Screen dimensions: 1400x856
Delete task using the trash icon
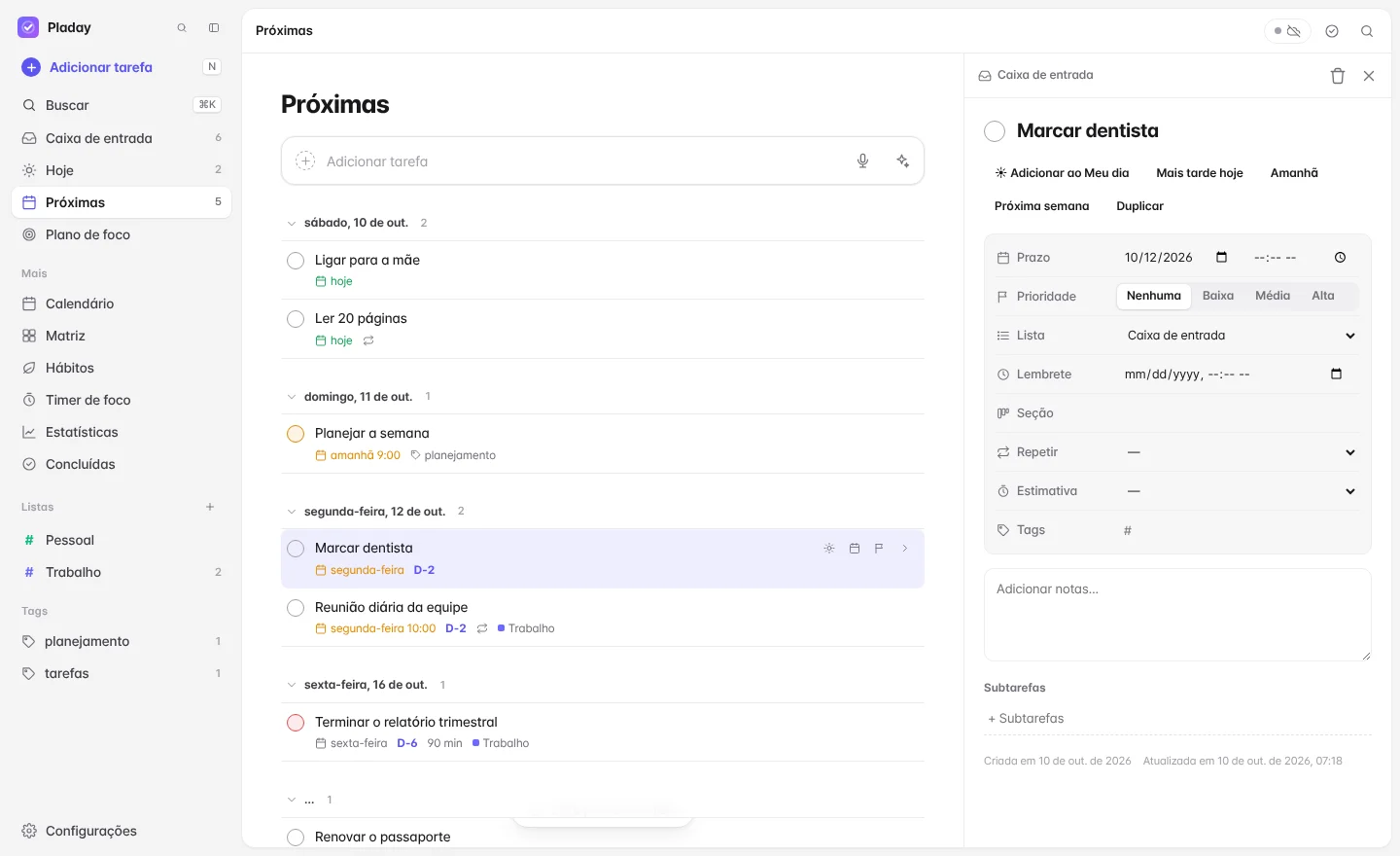(x=1338, y=76)
